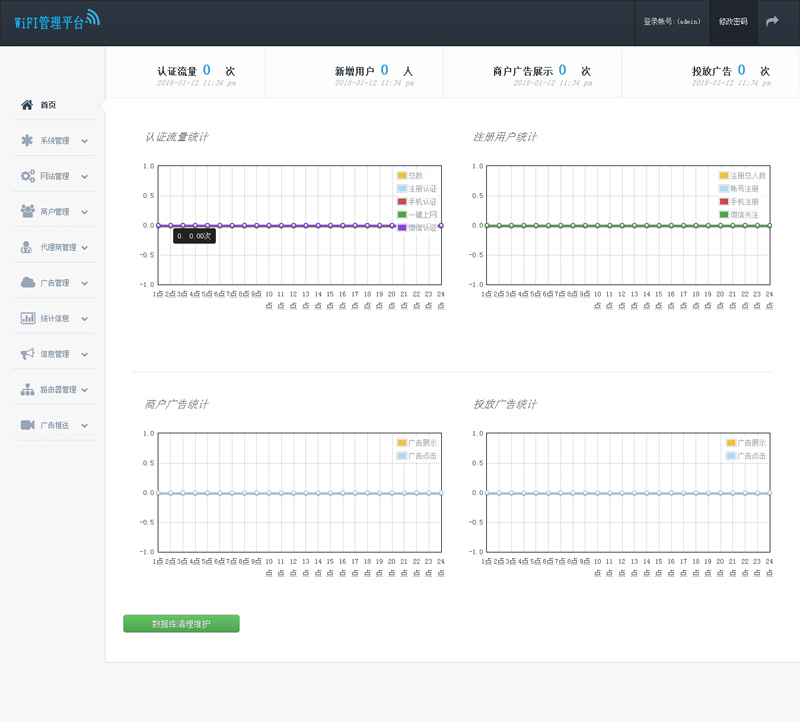The image size is (800, 722).
Task: Click the 统计信息 bar chart icon
Action: (x=28, y=318)
